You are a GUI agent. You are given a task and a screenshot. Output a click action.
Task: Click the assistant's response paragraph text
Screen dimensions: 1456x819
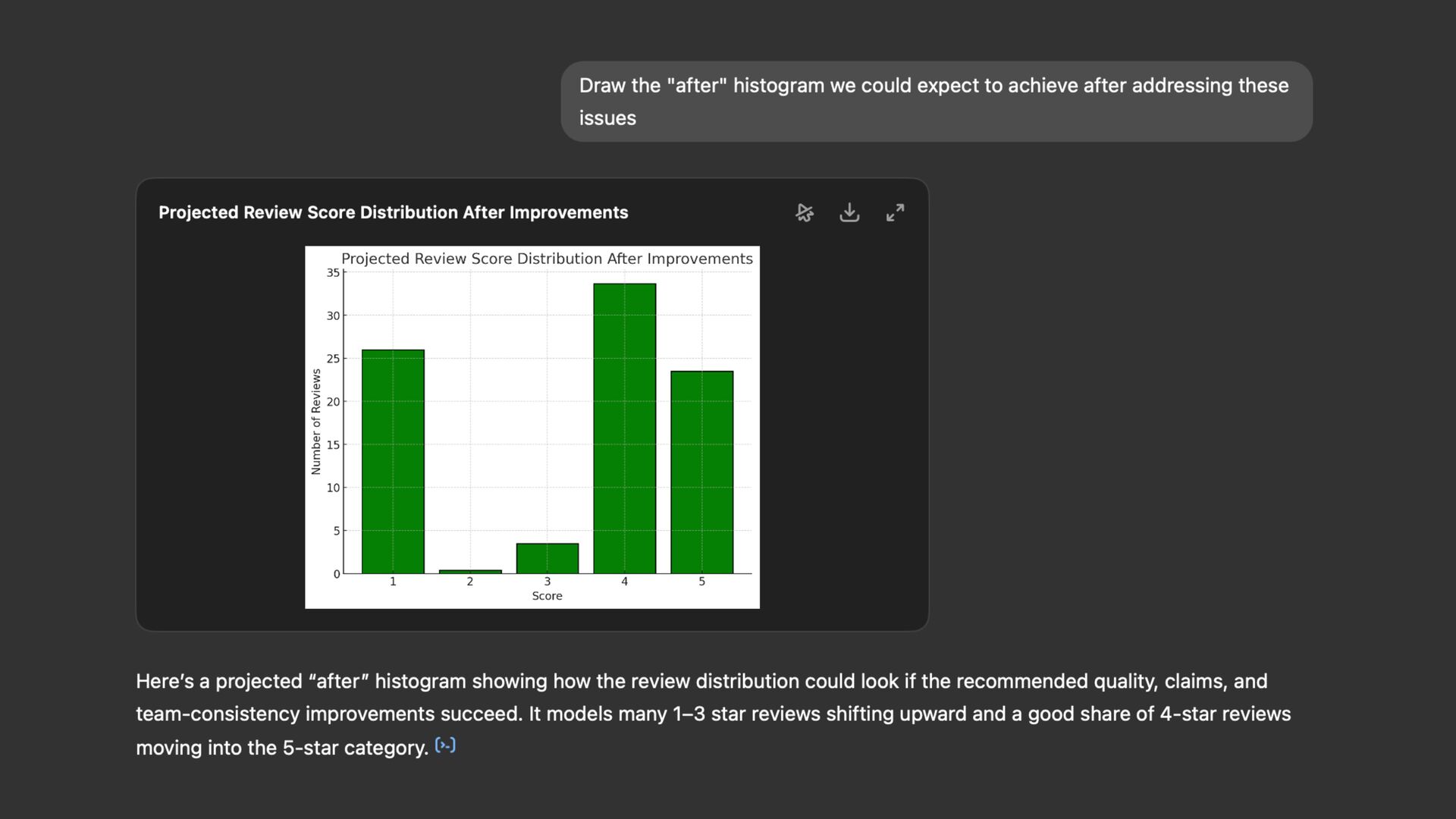713,714
